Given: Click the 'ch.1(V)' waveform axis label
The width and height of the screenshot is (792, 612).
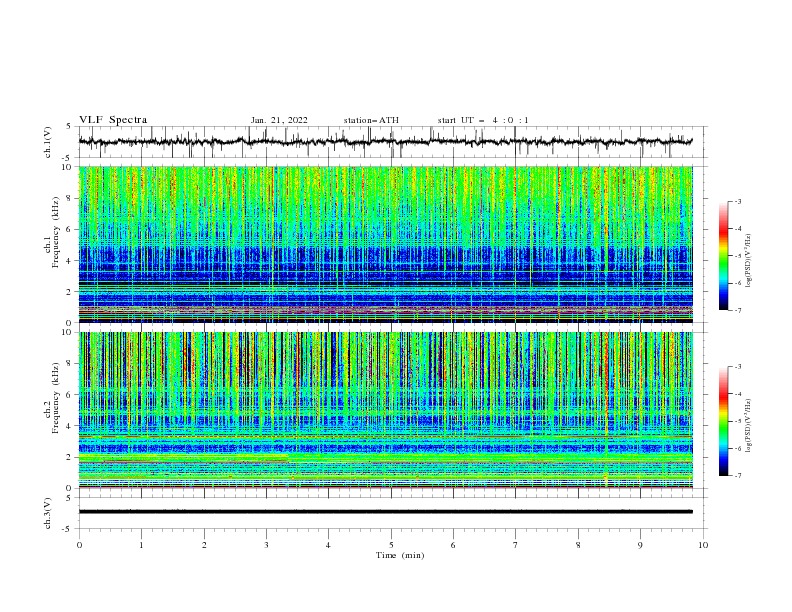Looking at the screenshot, I should 48,142.
